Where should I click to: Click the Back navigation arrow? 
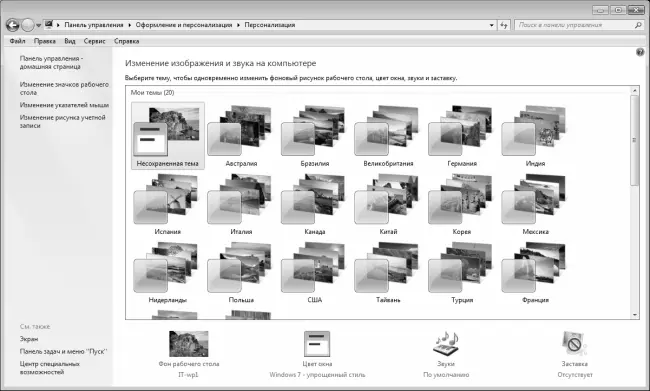coord(12,25)
